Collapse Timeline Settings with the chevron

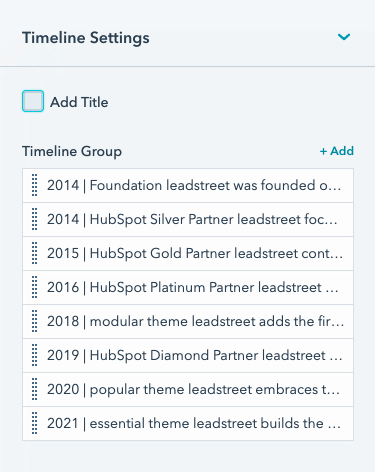coord(344,37)
